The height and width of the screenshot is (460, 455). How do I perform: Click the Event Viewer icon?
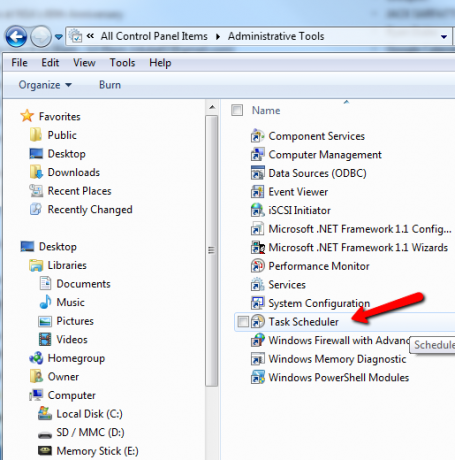258,192
